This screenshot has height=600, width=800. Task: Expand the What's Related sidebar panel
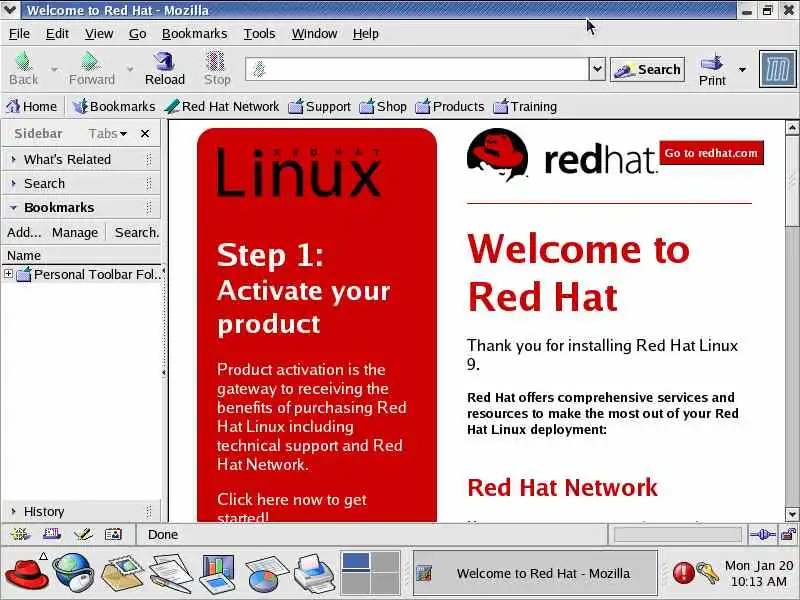[x=82, y=160]
